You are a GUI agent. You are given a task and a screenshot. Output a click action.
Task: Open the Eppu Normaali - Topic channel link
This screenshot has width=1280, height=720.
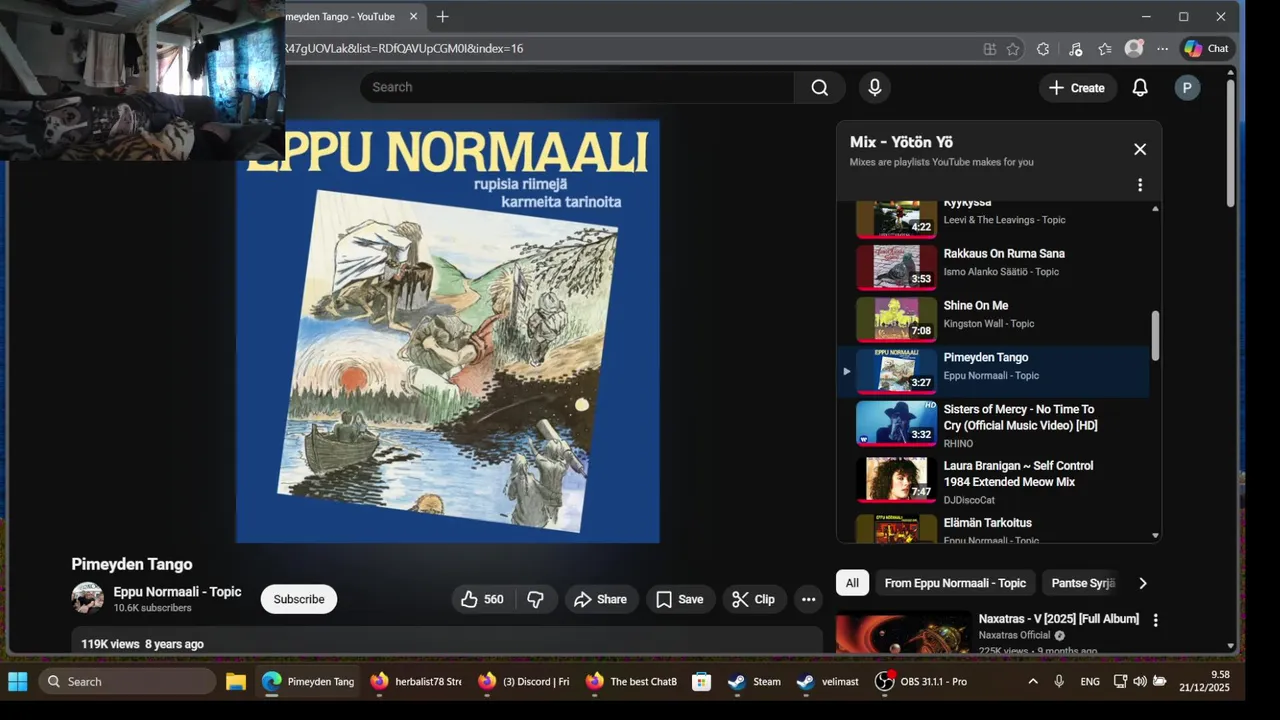pos(177,592)
